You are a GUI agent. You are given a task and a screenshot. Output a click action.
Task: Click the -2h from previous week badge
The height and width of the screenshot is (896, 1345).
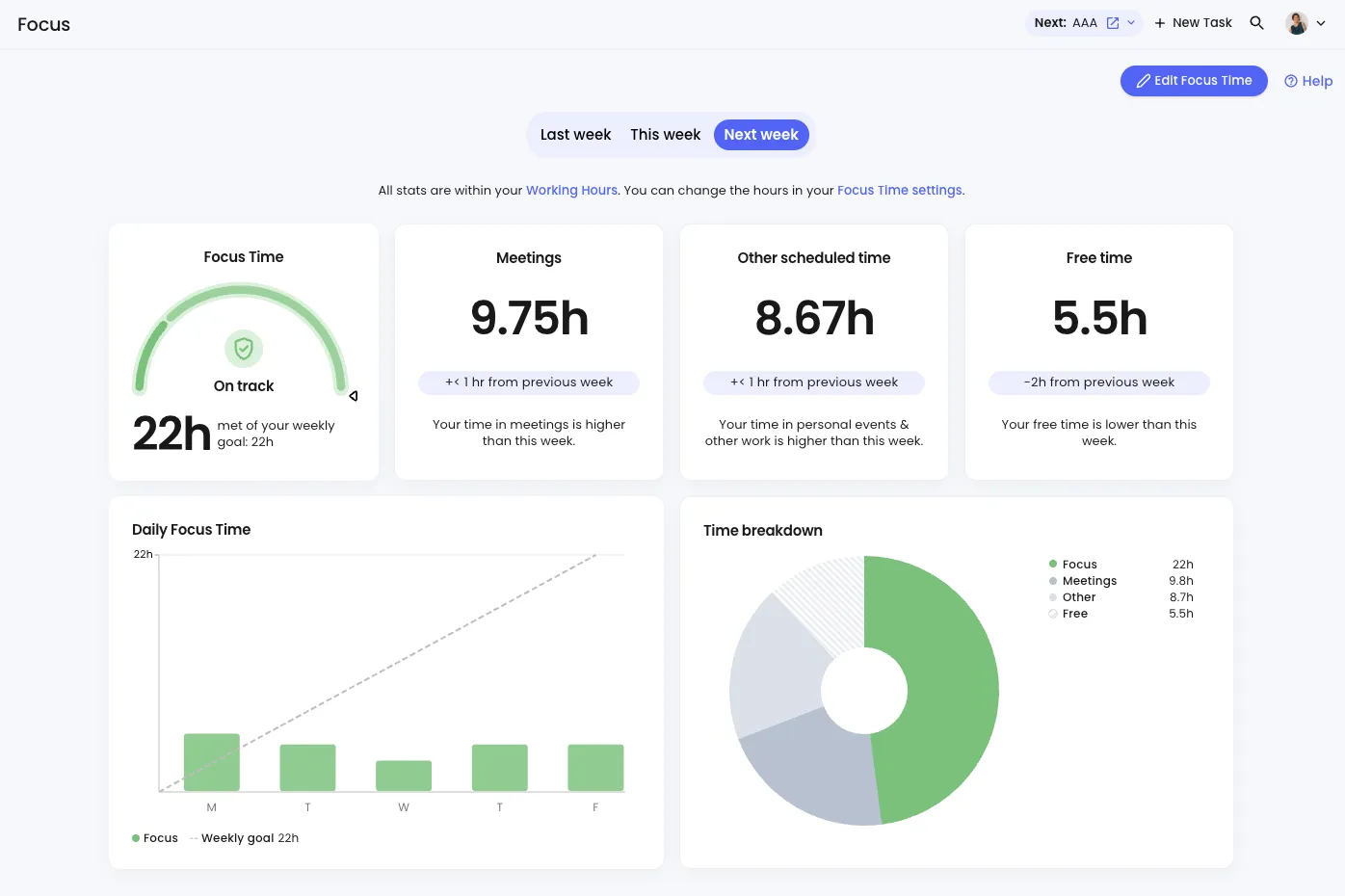[1099, 382]
